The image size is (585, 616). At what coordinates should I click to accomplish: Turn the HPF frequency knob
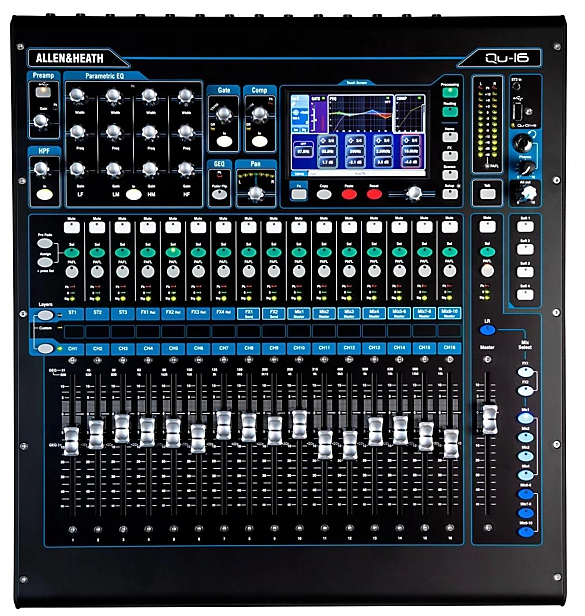(x=41, y=169)
